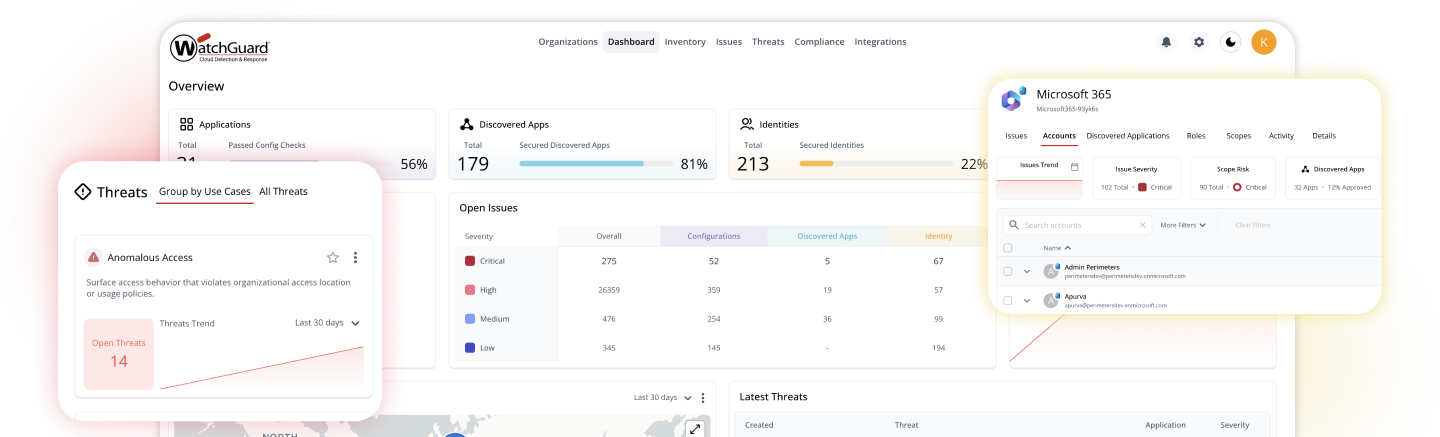Open the More Filters dropdown
This screenshot has width=1440, height=437.
[1183, 225]
